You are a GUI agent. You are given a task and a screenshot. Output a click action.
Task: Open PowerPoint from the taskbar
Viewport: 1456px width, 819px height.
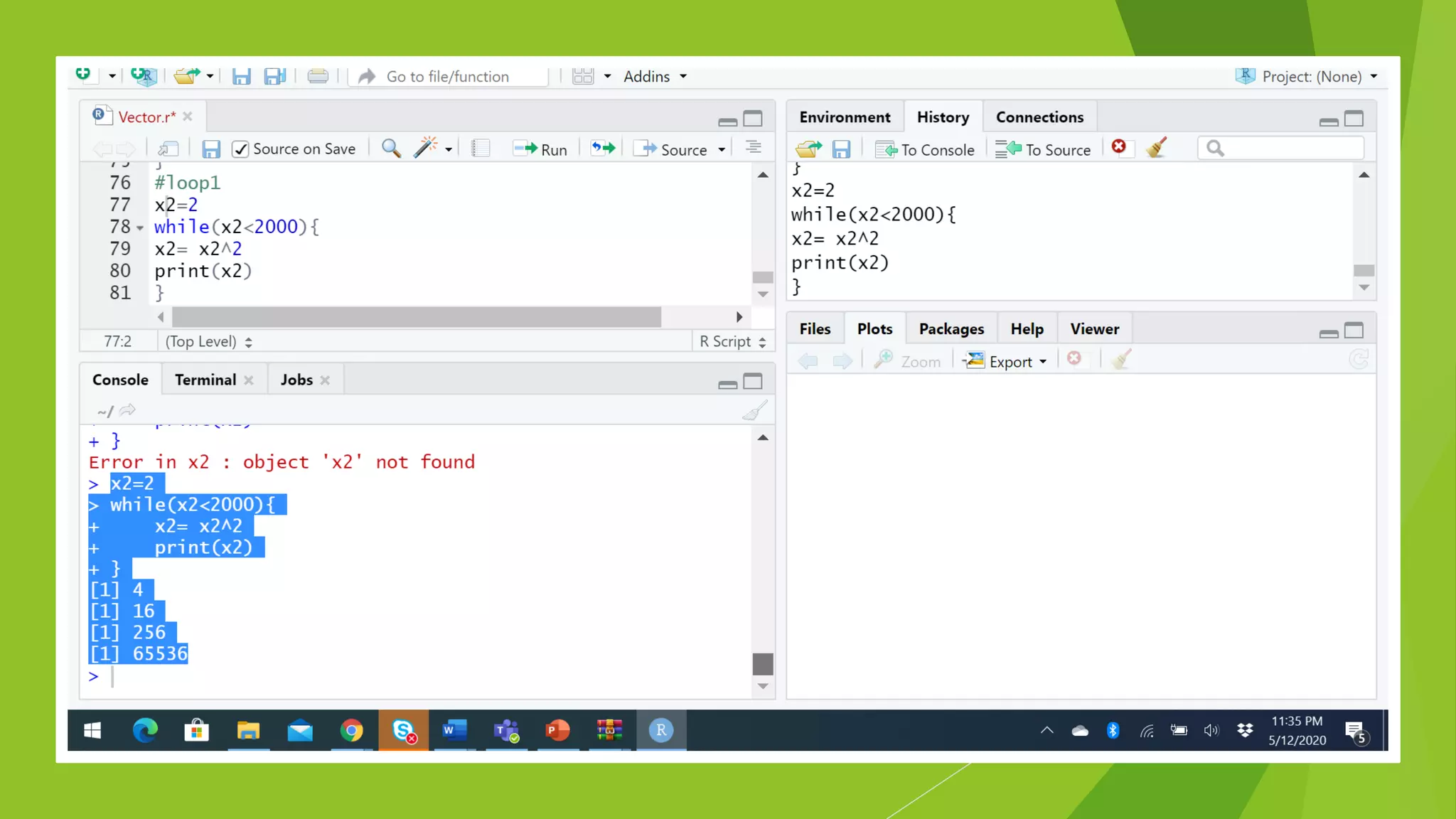[x=557, y=730]
